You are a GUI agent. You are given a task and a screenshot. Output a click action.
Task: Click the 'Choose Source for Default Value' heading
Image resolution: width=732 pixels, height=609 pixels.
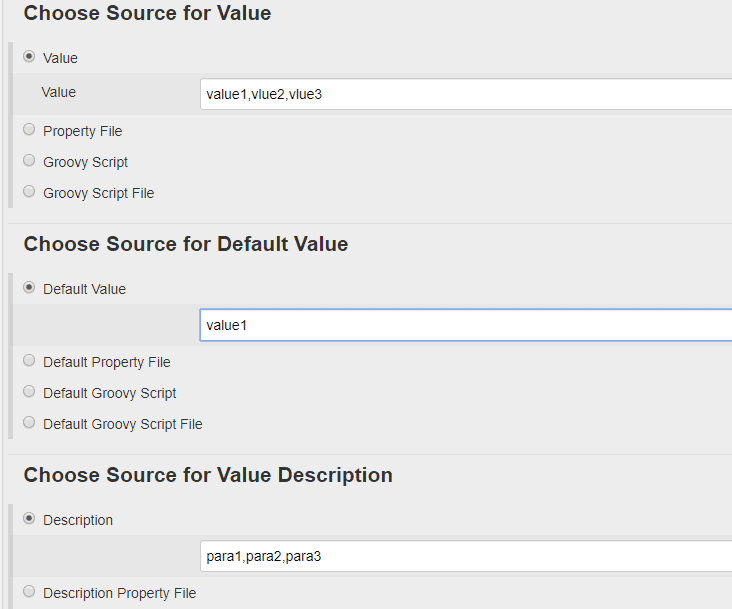point(186,244)
